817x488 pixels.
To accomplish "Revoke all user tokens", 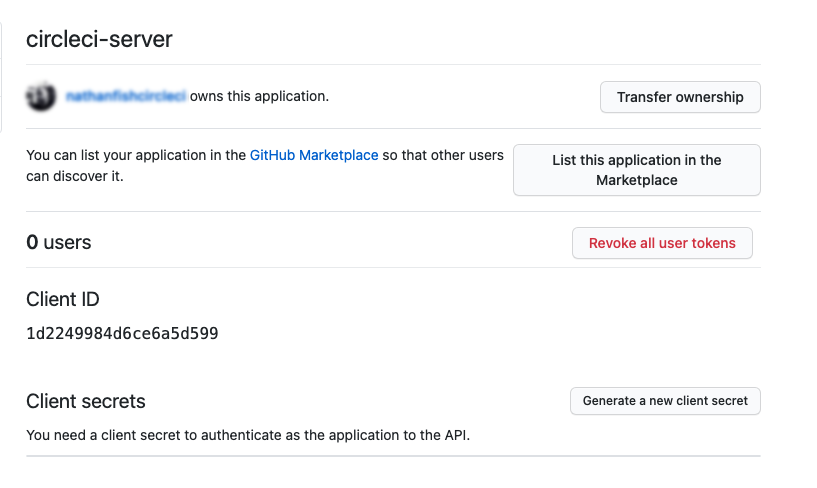I will (662, 243).
